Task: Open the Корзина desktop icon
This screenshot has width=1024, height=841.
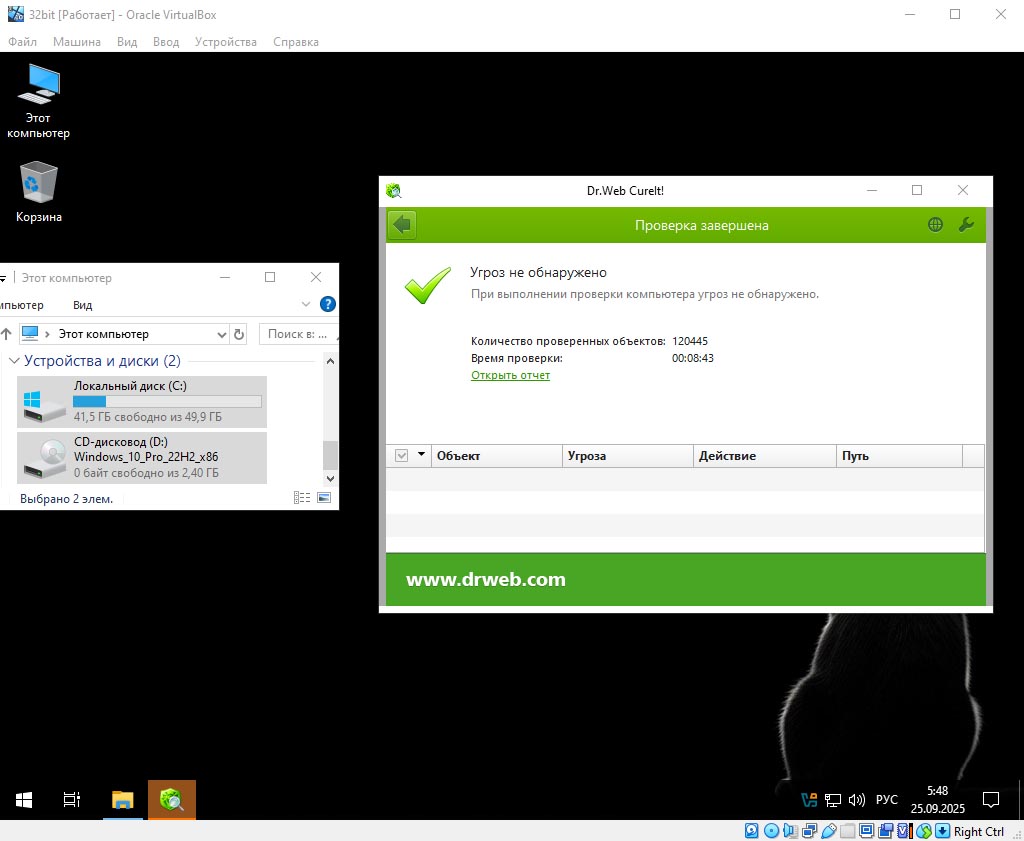Action: click(38, 192)
